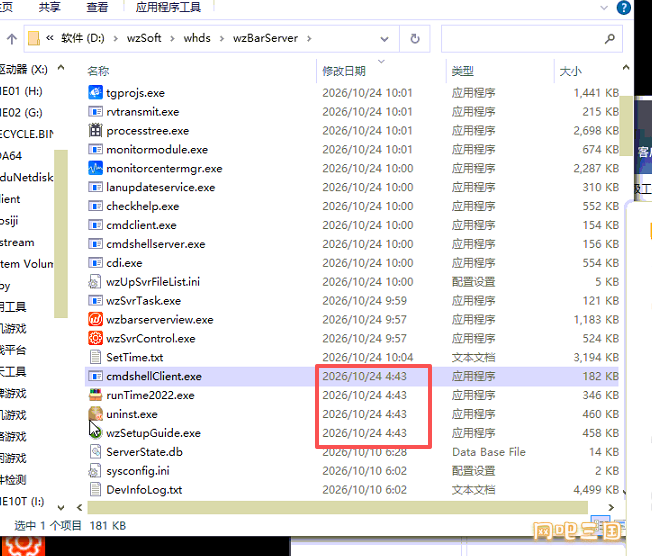Open the address bar history dropdown
Screen dimensions: 652x556
coord(384,39)
